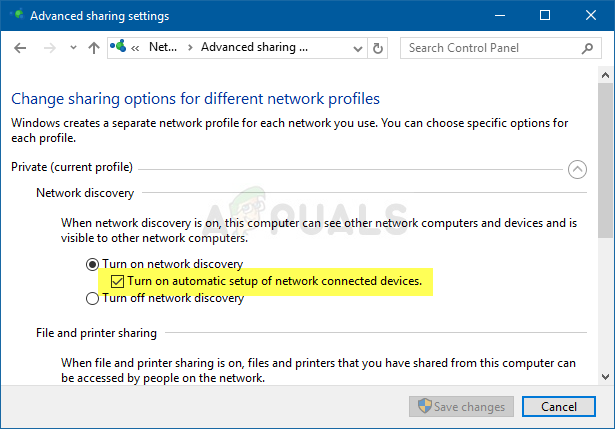Viewport: 615px width, 429px height.
Task: Select Turn on network discovery
Action: click(x=92, y=264)
